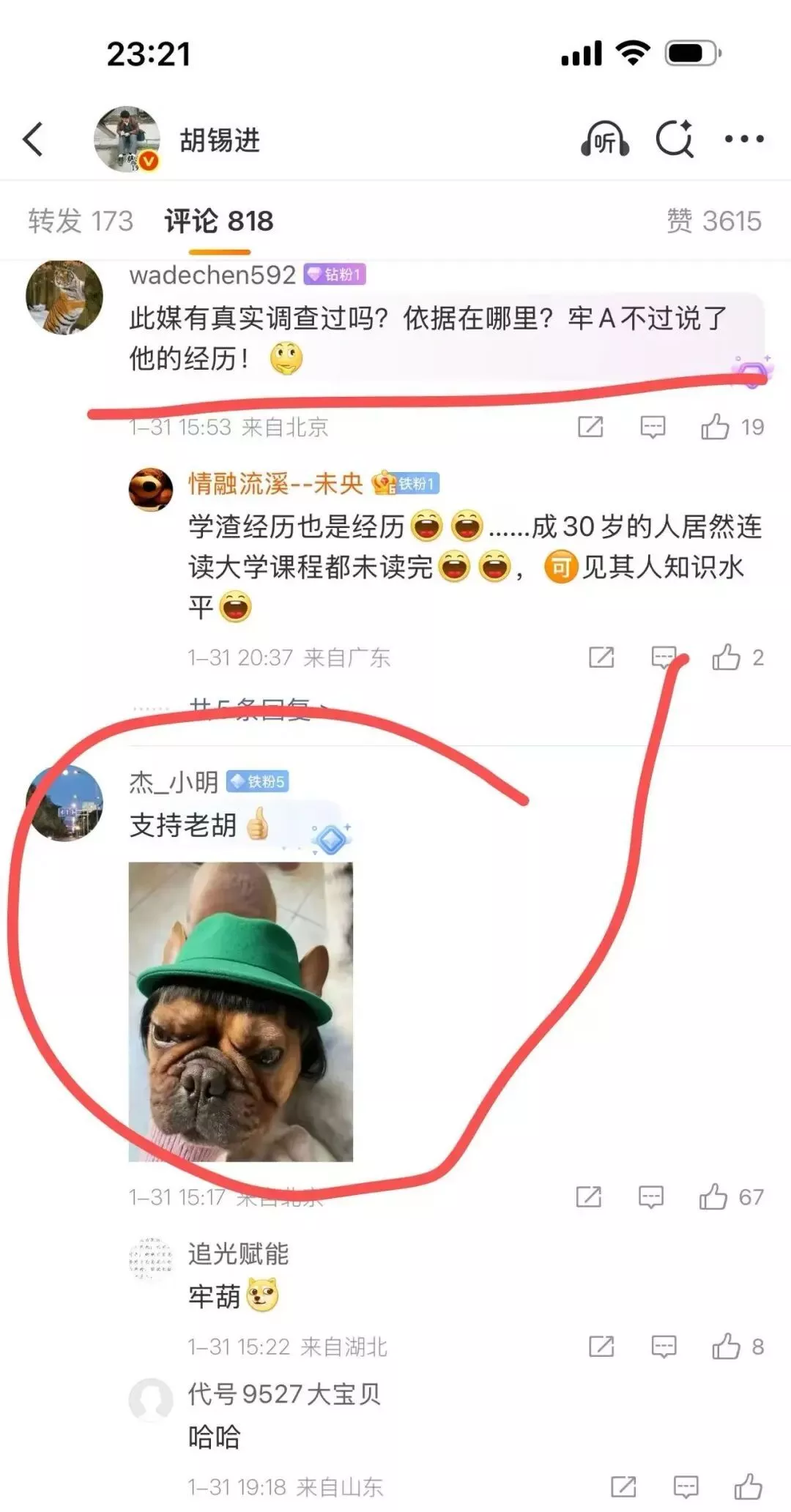Viewport: 791px width, 1512px height.
Task: Repost wadechen592's comment via share icon
Action: 590,427
